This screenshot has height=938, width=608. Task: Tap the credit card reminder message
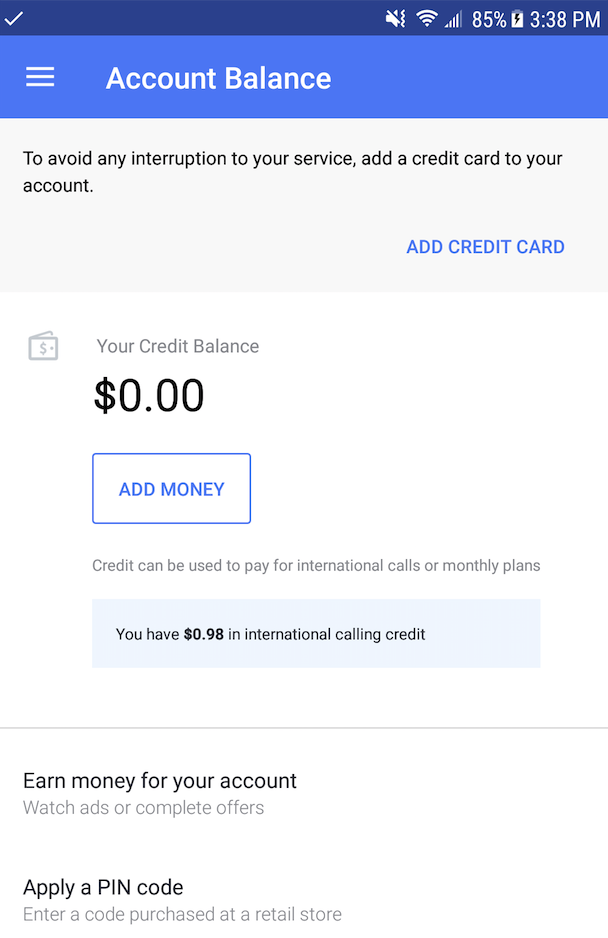pyautogui.click(x=293, y=171)
